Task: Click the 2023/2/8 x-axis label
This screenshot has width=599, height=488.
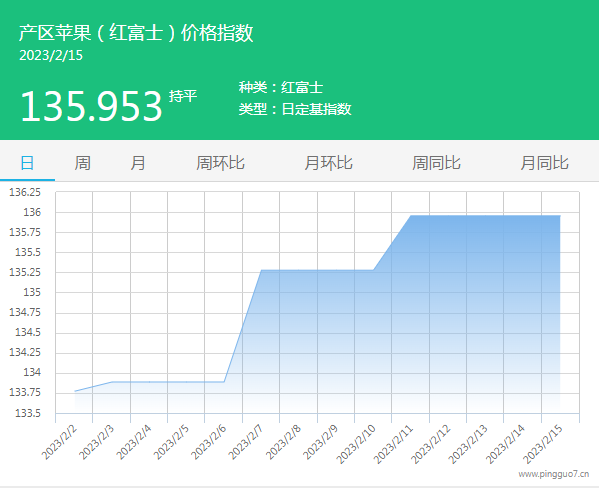Action: click(x=283, y=443)
